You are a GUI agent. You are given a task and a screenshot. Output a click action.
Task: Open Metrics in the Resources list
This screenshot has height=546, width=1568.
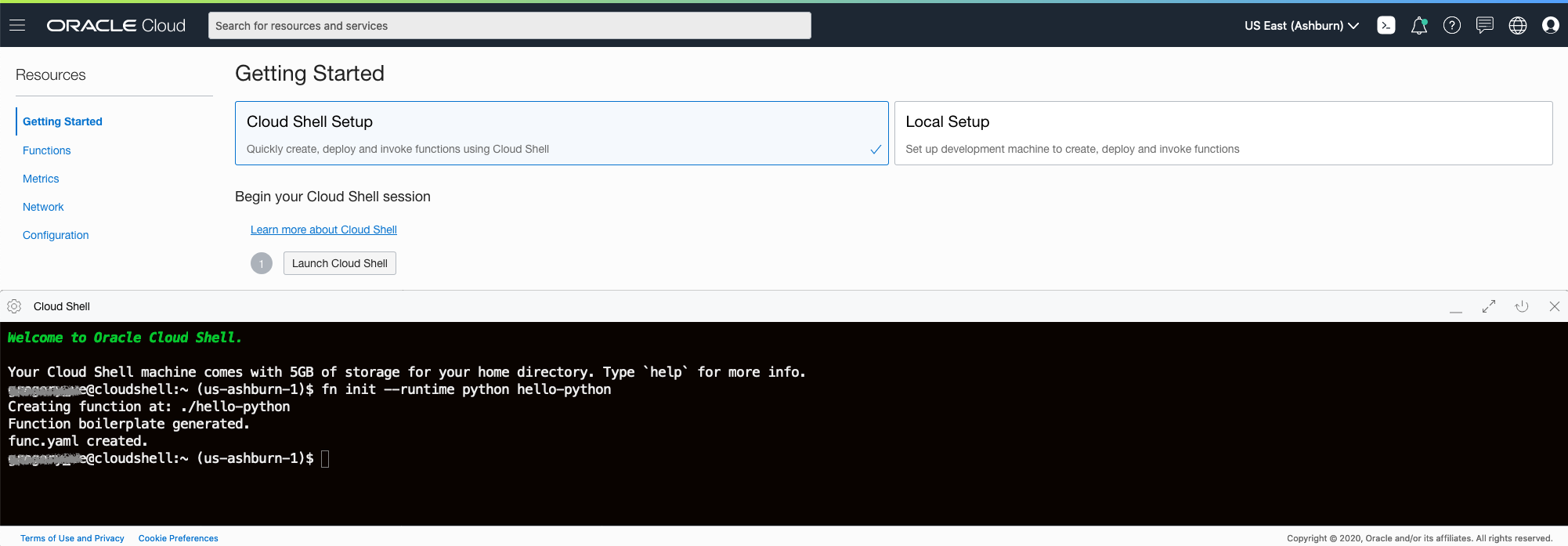click(x=41, y=179)
